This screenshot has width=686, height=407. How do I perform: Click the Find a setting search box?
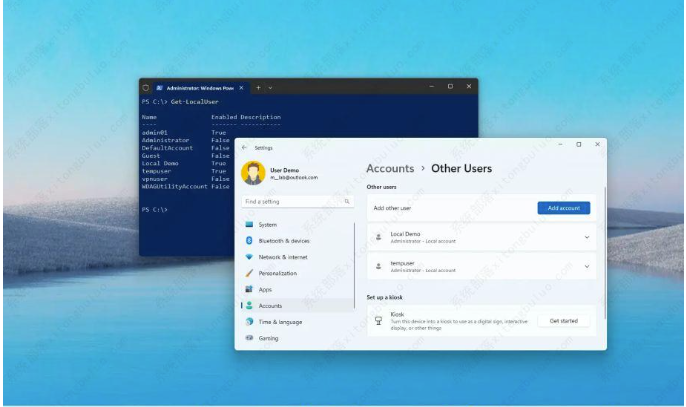click(x=298, y=202)
